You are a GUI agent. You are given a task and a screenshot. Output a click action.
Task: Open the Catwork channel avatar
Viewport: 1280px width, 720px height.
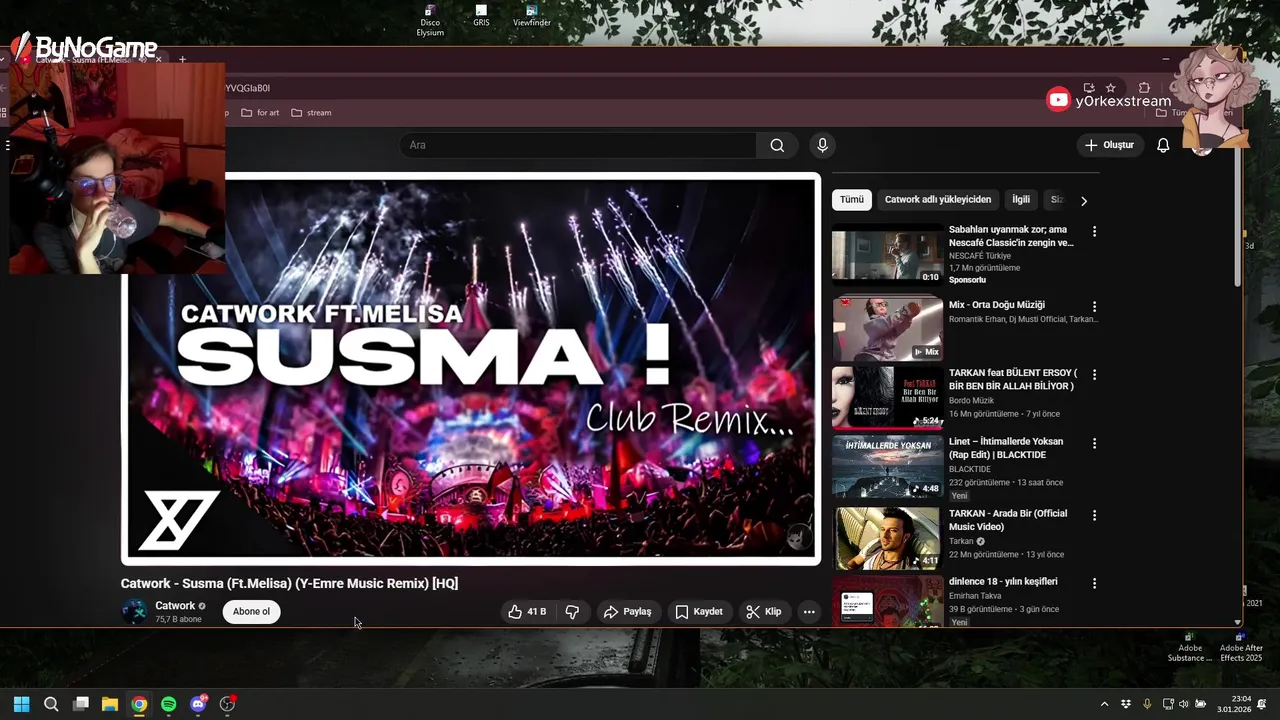point(134,612)
